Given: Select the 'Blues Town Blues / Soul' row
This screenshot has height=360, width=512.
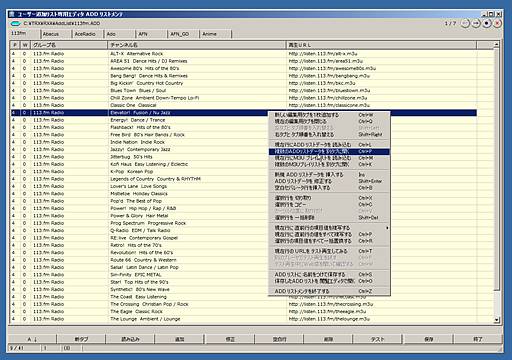Looking at the screenshot, I should point(243,90).
